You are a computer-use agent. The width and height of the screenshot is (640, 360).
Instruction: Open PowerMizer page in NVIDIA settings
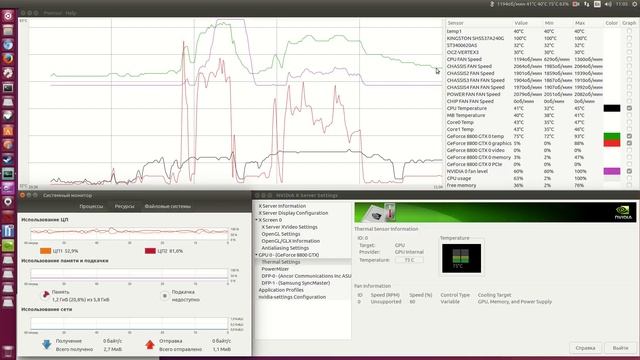(x=275, y=269)
